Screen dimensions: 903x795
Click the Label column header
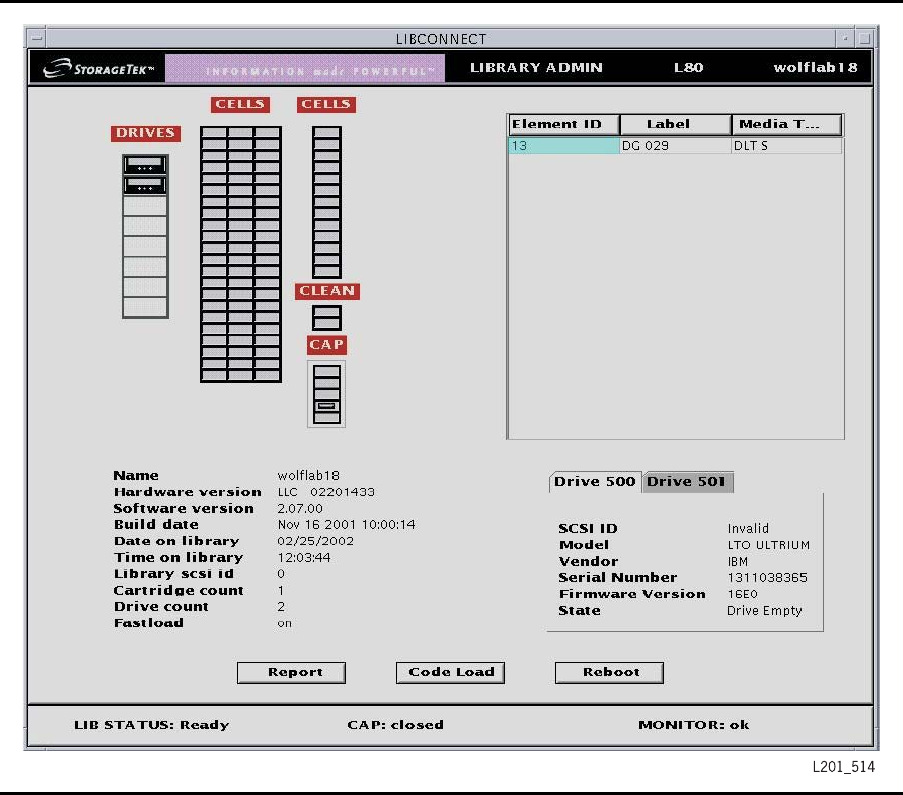676,124
